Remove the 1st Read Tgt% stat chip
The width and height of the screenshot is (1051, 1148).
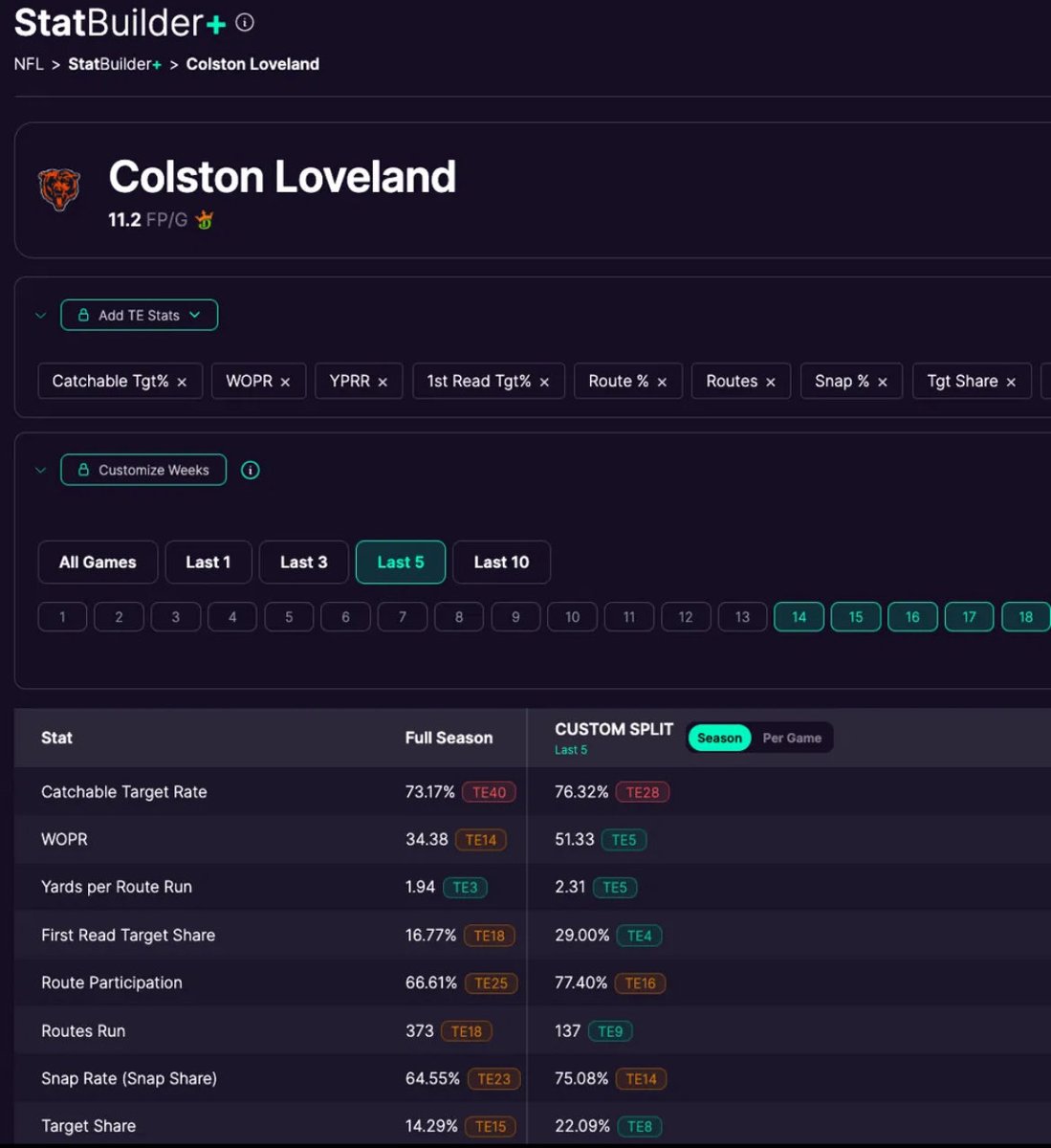click(x=544, y=382)
